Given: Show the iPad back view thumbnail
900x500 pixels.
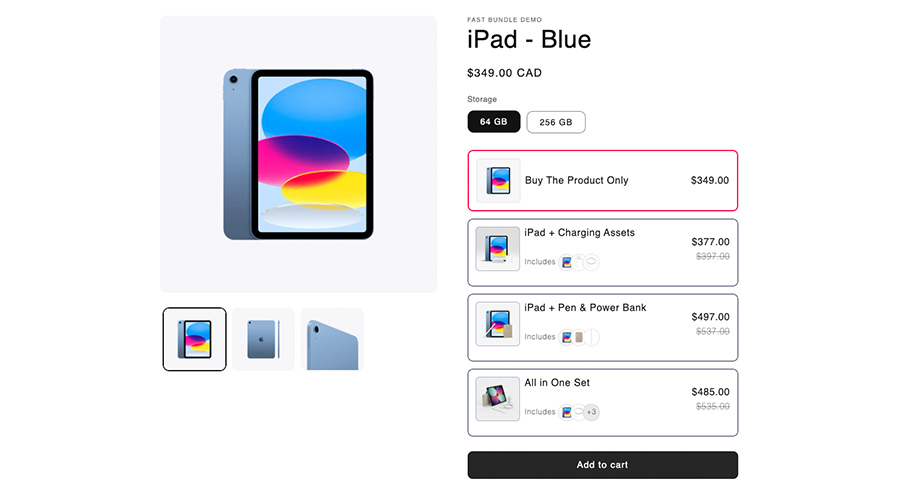Looking at the screenshot, I should [x=264, y=339].
